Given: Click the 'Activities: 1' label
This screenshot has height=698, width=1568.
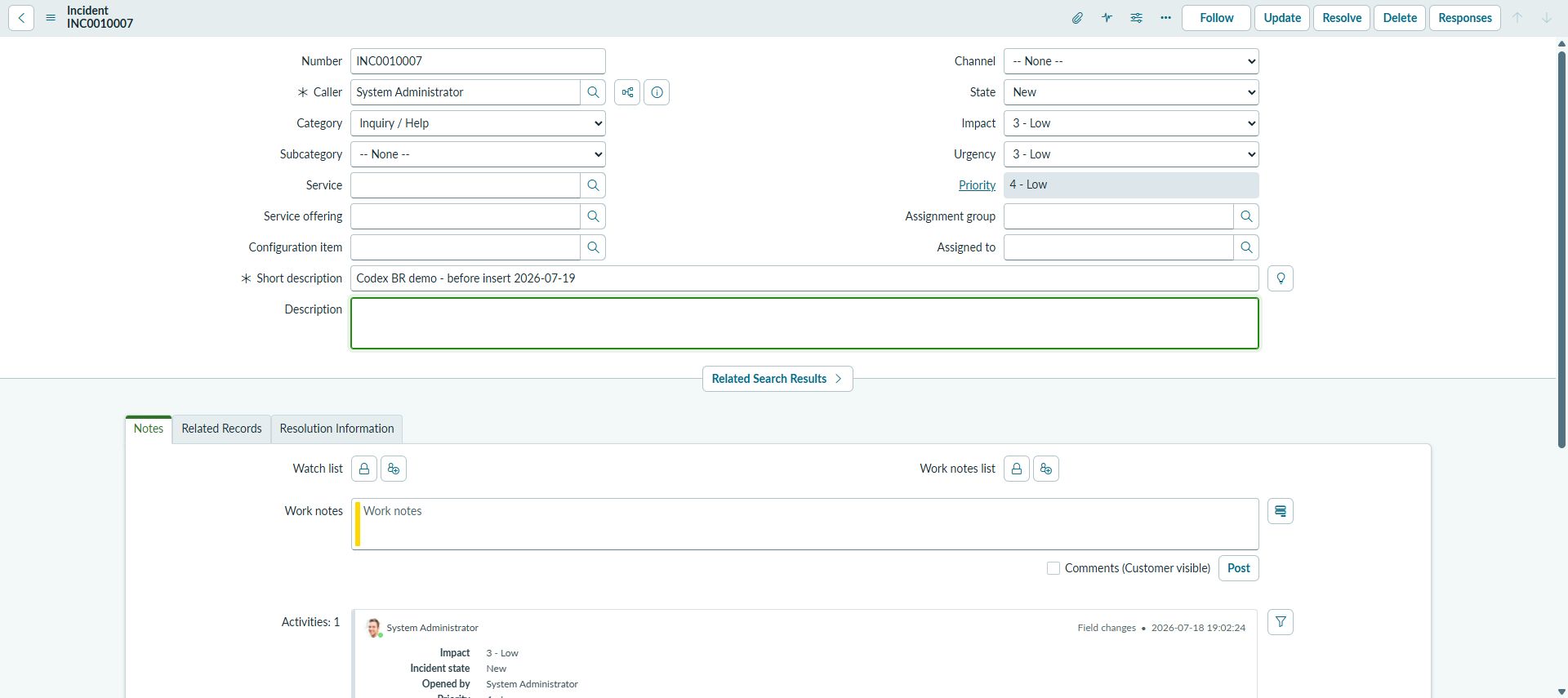Looking at the screenshot, I should tap(310, 622).
